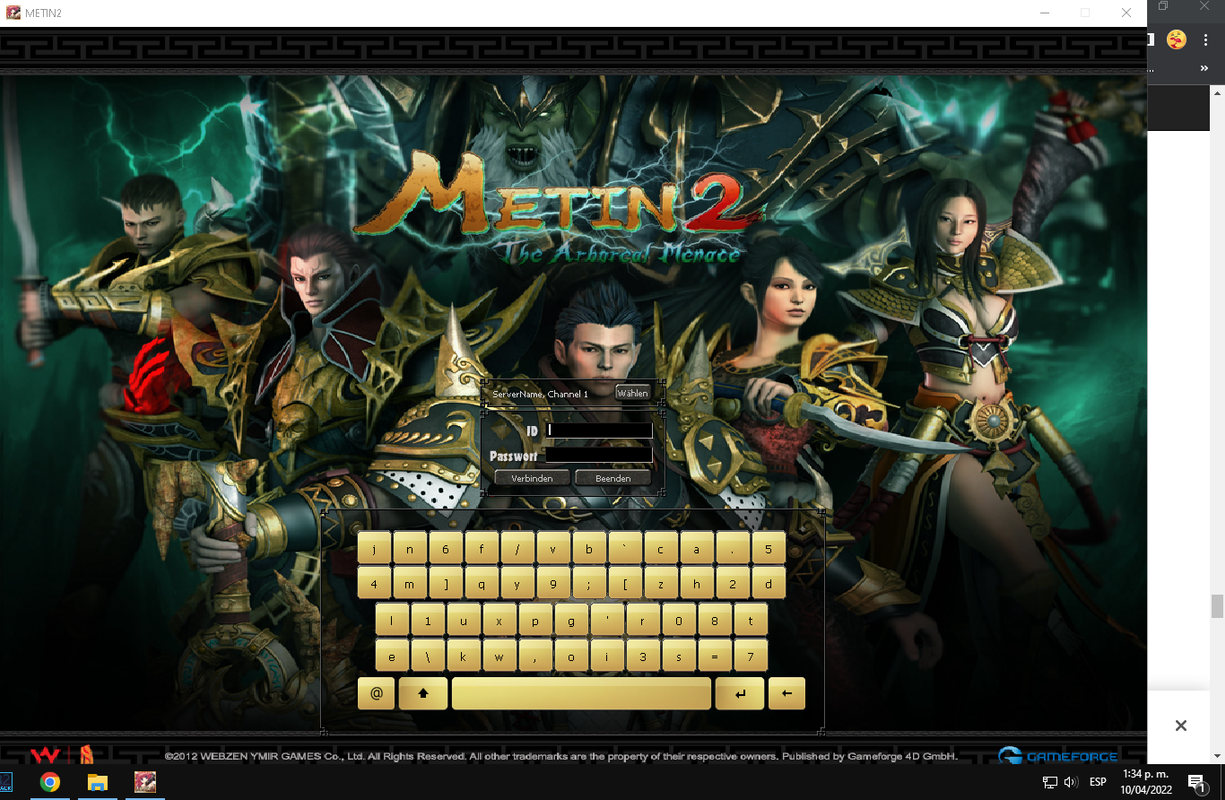Viewport: 1225px width, 800px height.
Task: Tap the letter w key
Action: coord(499,656)
